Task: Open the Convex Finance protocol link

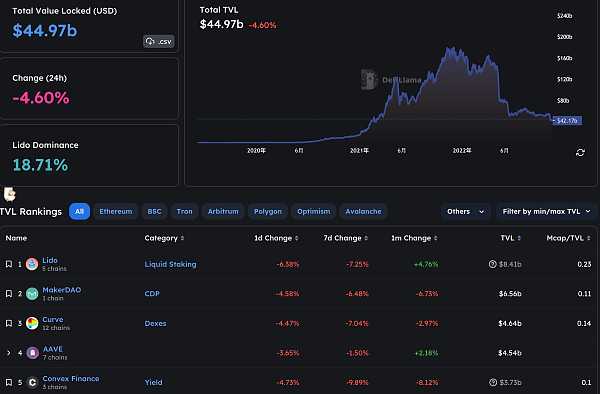Action: [x=71, y=378]
